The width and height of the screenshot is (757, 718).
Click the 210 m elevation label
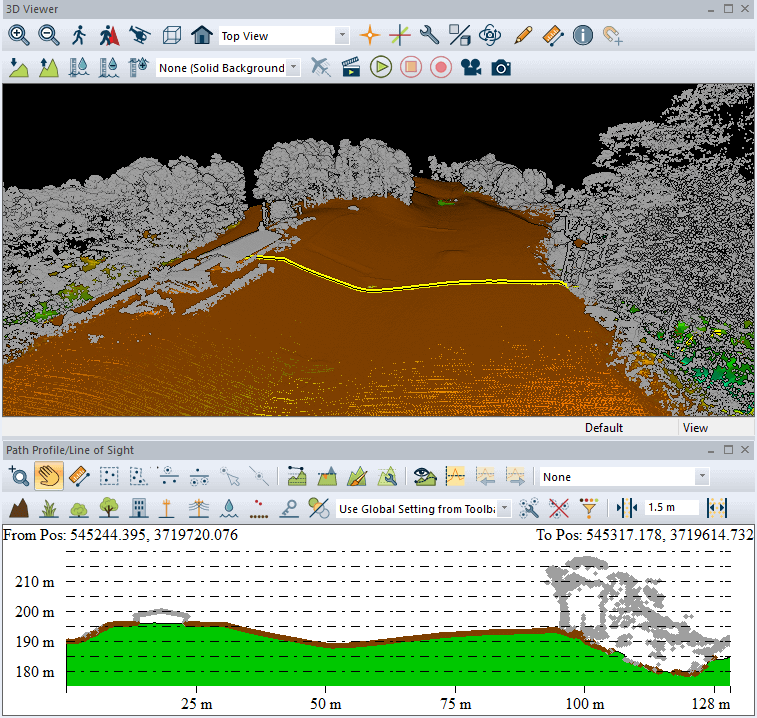[x=34, y=581]
